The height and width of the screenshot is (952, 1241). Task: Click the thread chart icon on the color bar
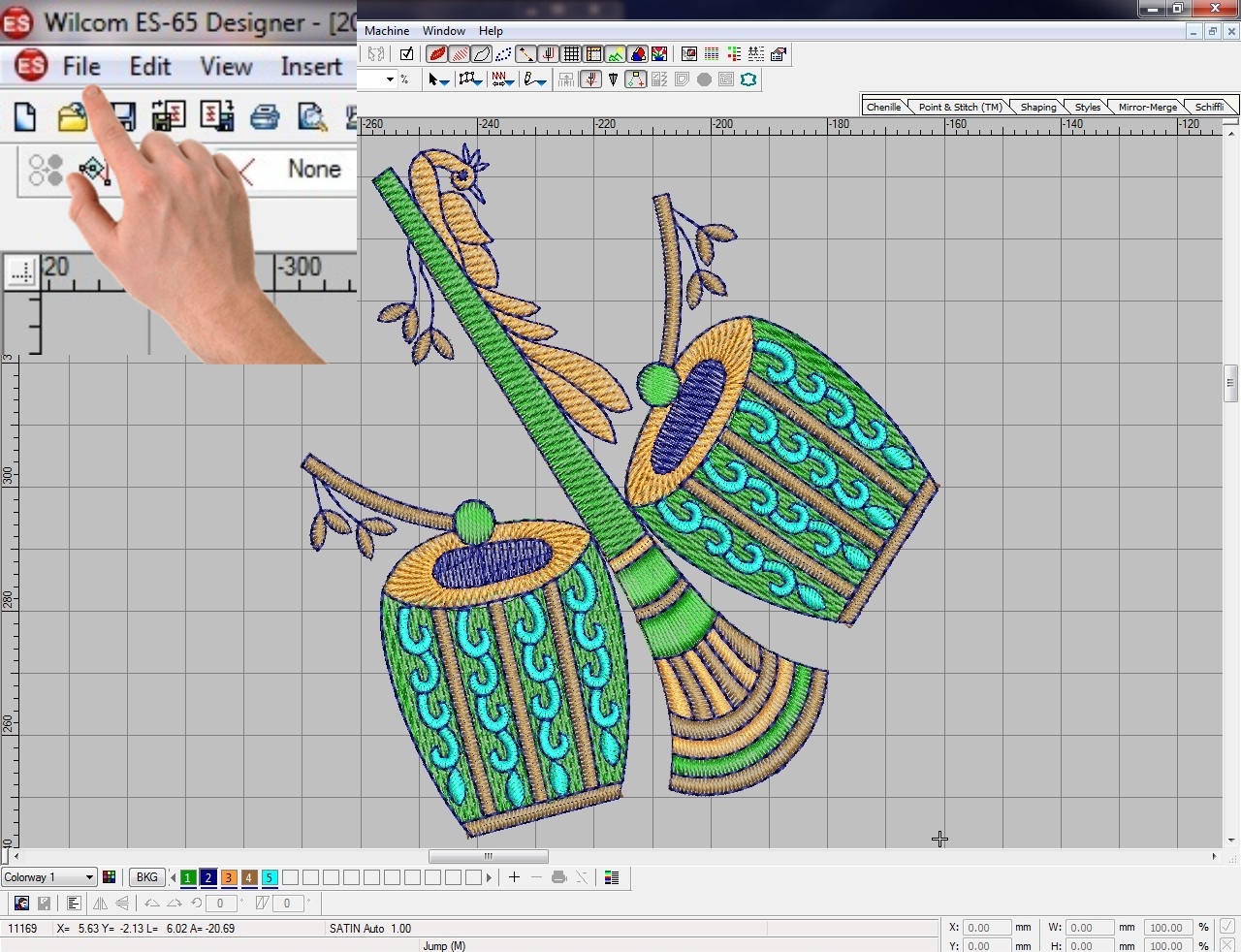[x=612, y=877]
